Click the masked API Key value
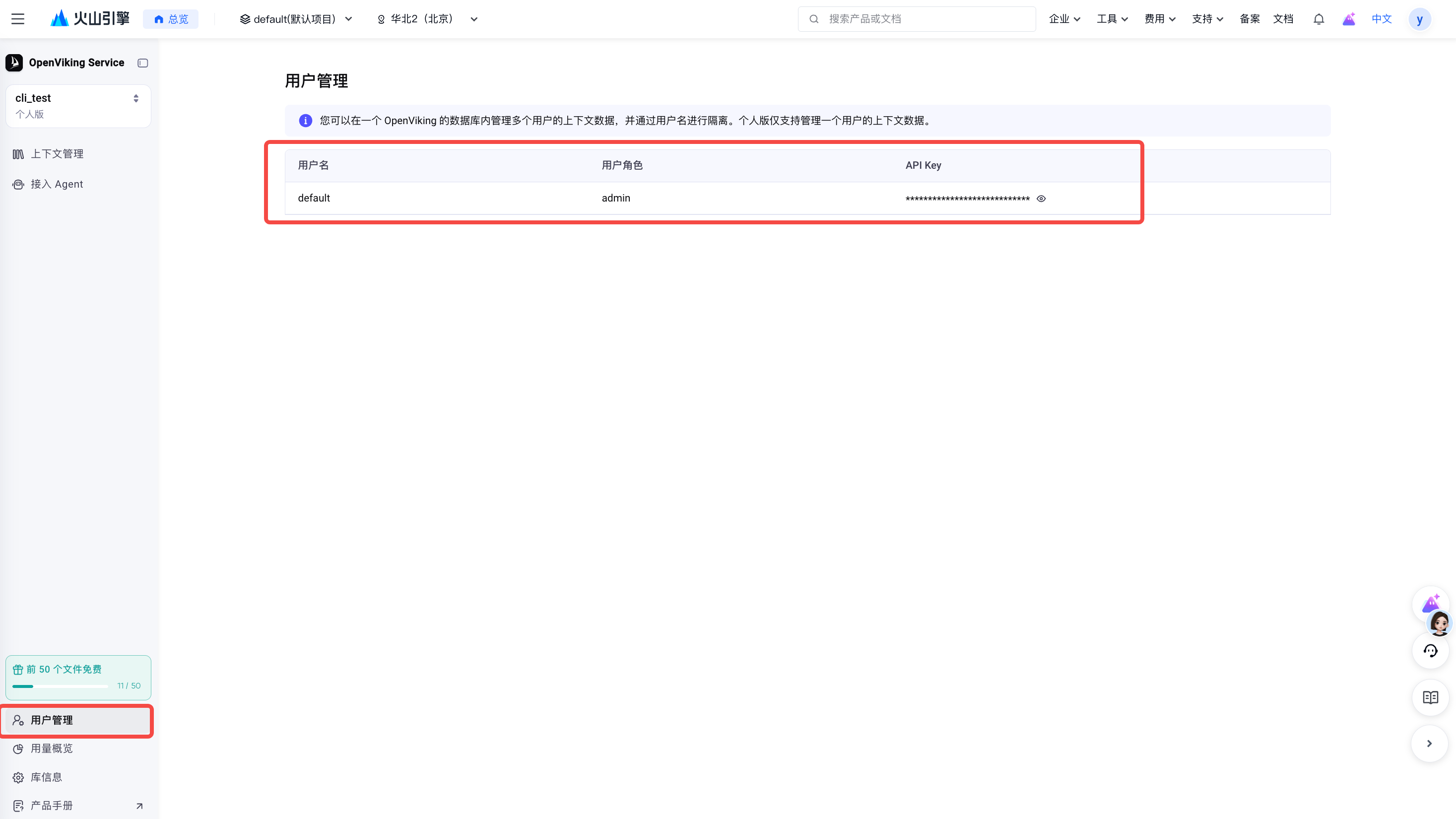The image size is (1456, 819). (x=967, y=199)
